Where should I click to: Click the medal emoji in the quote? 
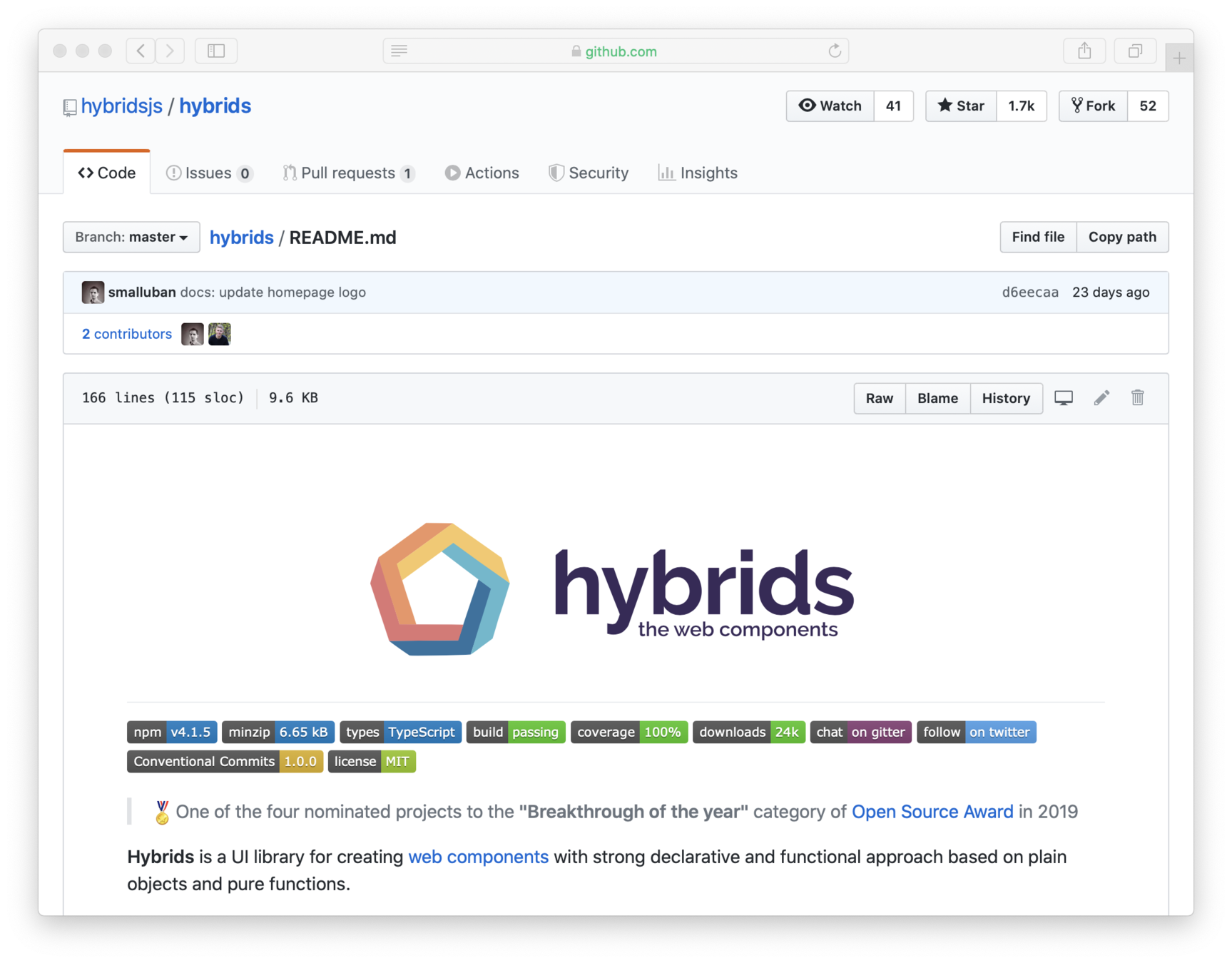[x=162, y=812]
